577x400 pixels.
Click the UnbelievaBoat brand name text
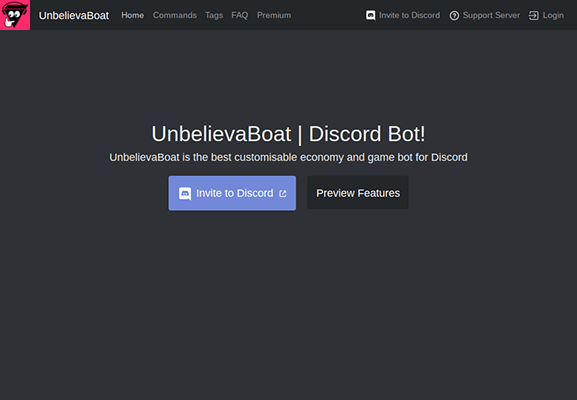(x=74, y=15)
